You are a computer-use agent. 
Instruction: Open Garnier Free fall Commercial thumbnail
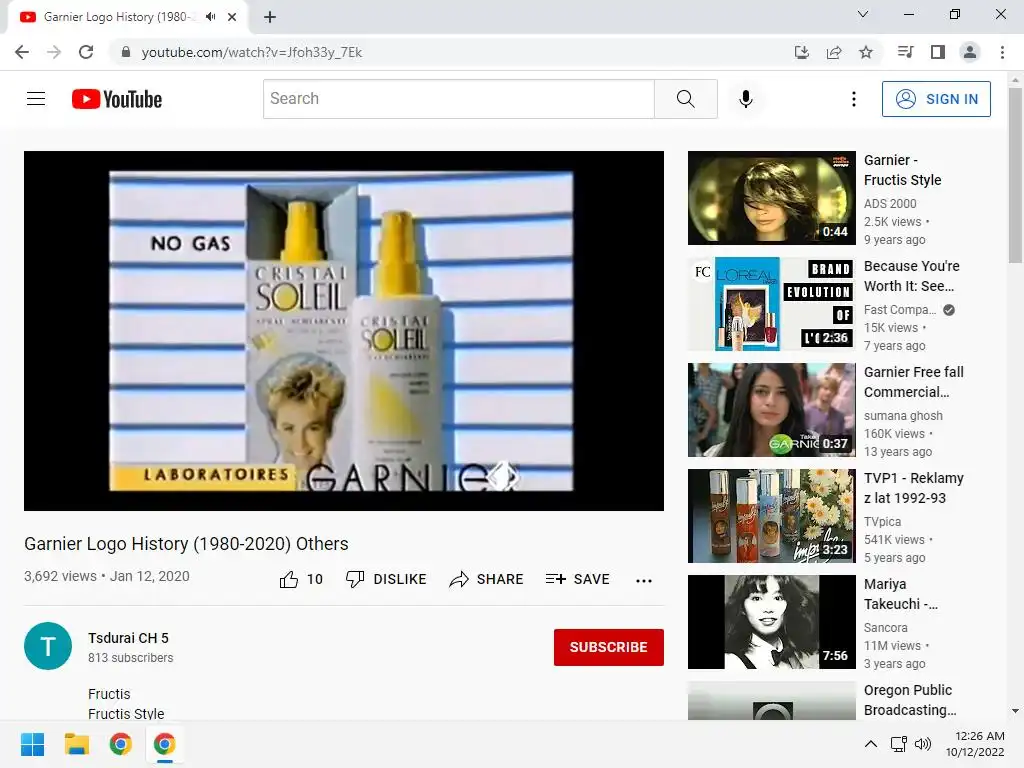[x=771, y=410]
